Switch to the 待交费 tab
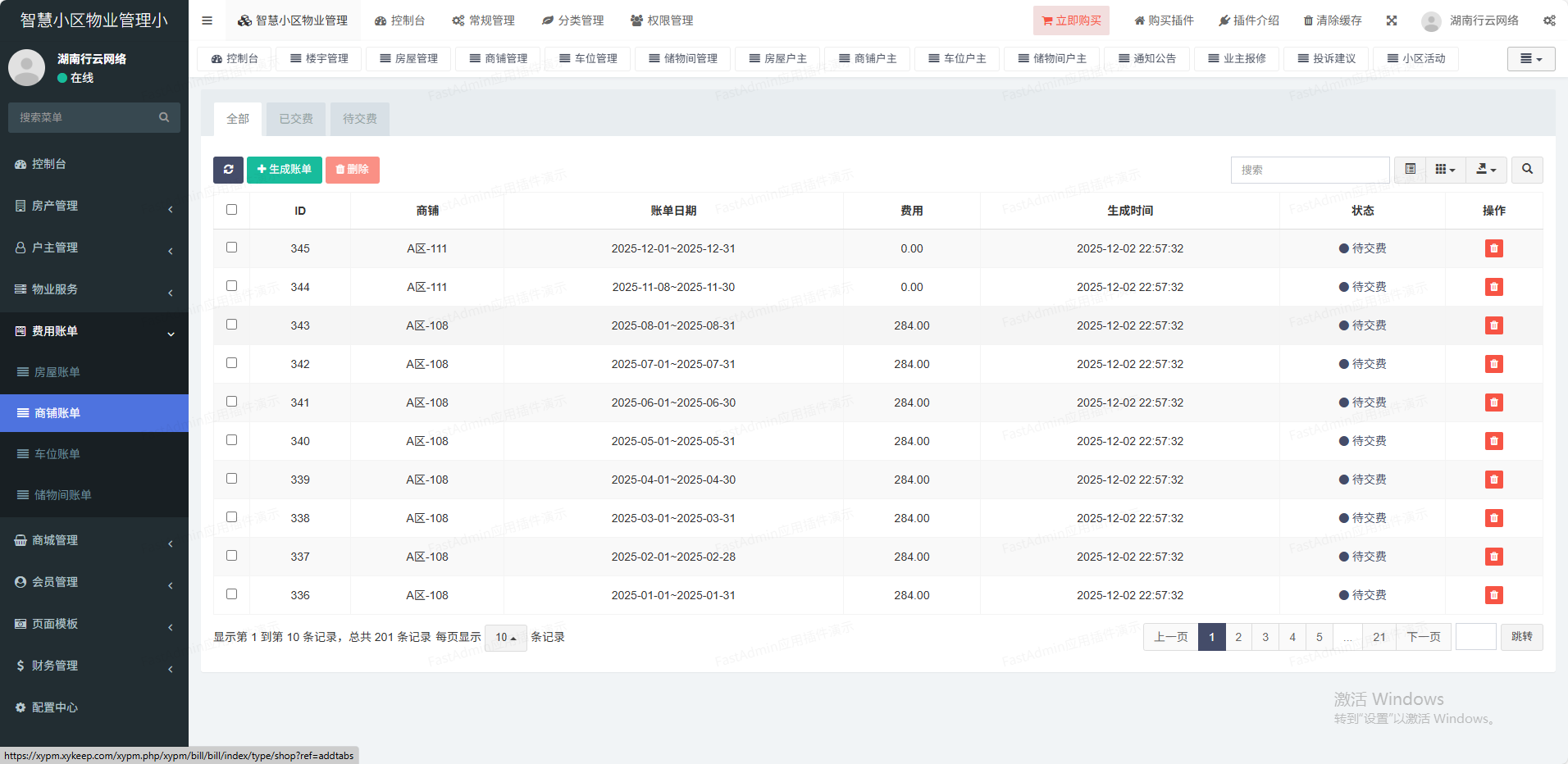Image resolution: width=1568 pixels, height=764 pixels. click(359, 119)
